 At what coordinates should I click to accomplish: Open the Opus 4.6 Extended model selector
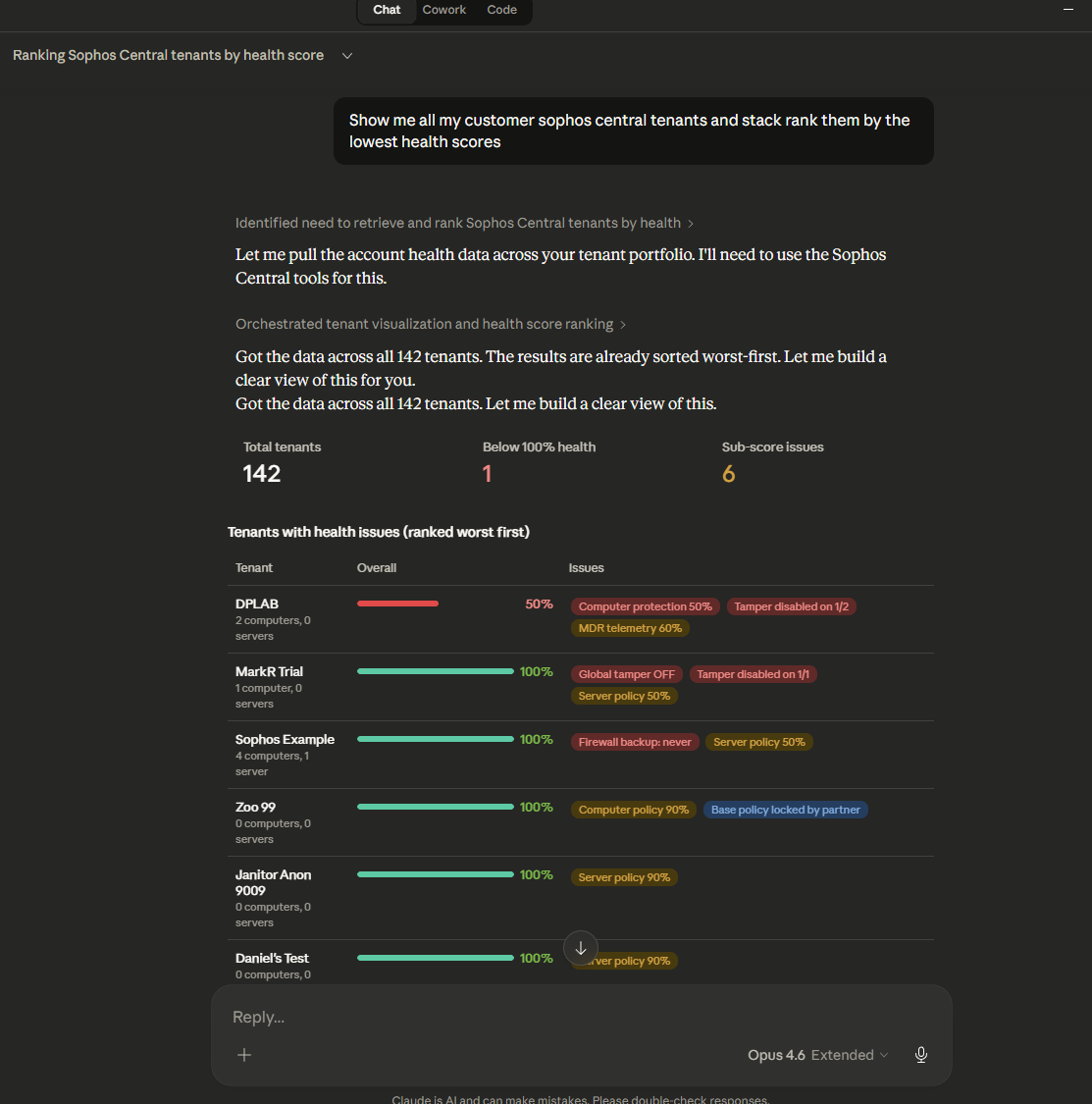(817, 1055)
